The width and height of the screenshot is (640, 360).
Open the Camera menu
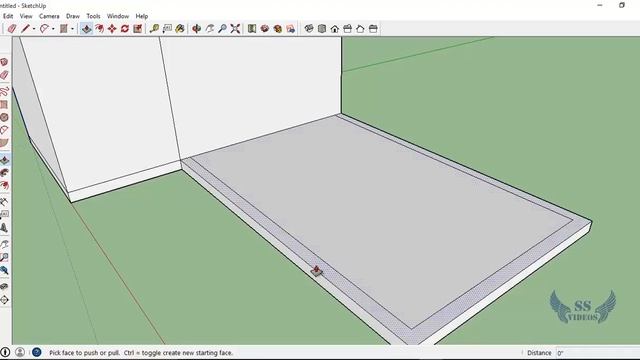coord(49,16)
